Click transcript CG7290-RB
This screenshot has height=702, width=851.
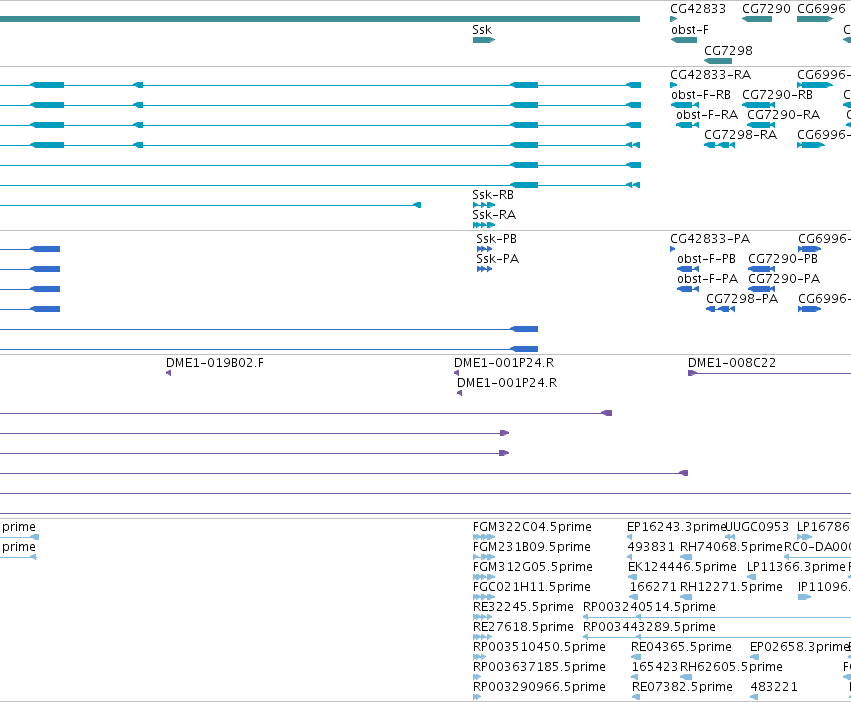tap(777, 95)
